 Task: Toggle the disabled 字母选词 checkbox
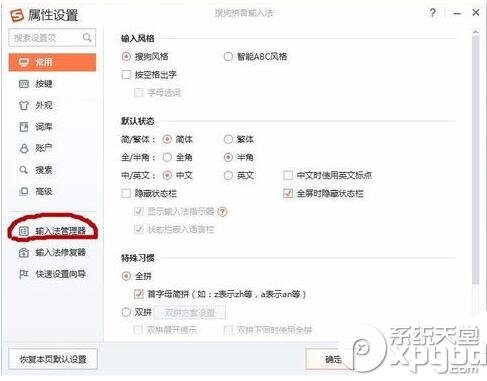(138, 92)
